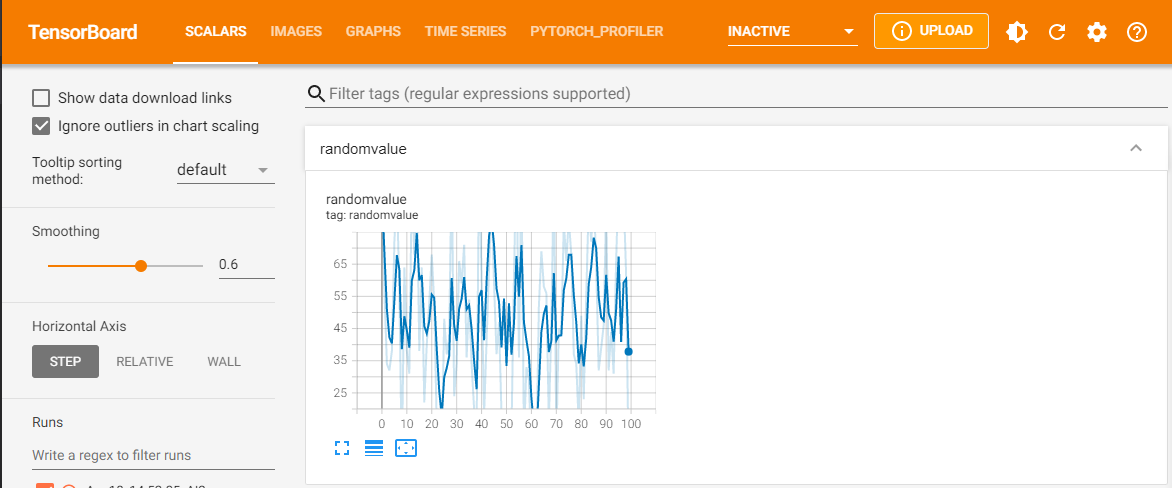The image size is (1172, 488).
Task: Click the reload data icon
Action: [1057, 32]
